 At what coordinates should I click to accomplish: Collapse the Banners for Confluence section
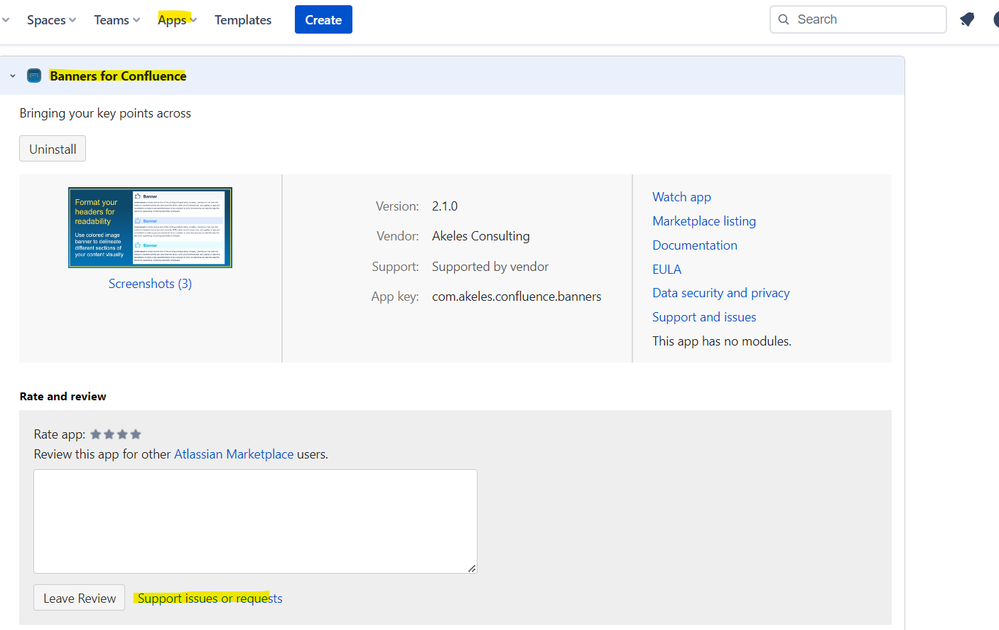coord(12,76)
